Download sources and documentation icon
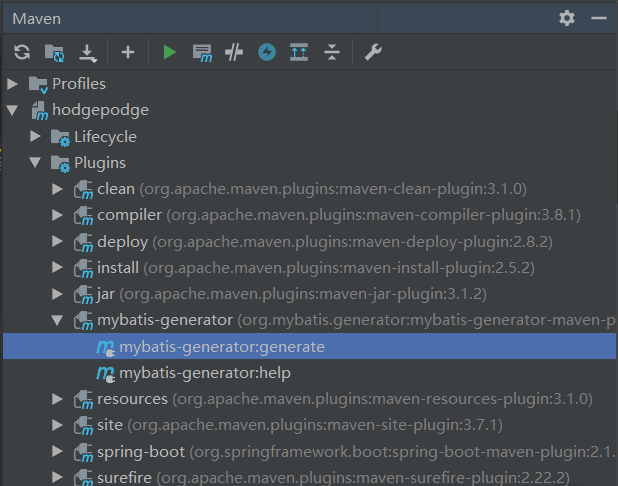 point(88,53)
